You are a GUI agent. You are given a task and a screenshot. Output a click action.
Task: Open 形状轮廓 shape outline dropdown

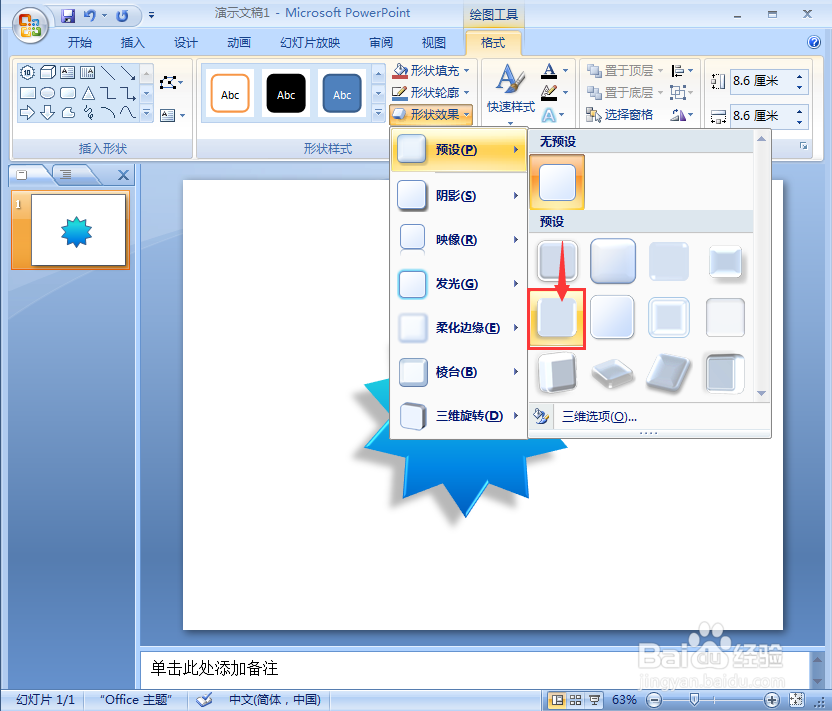[x=431, y=92]
